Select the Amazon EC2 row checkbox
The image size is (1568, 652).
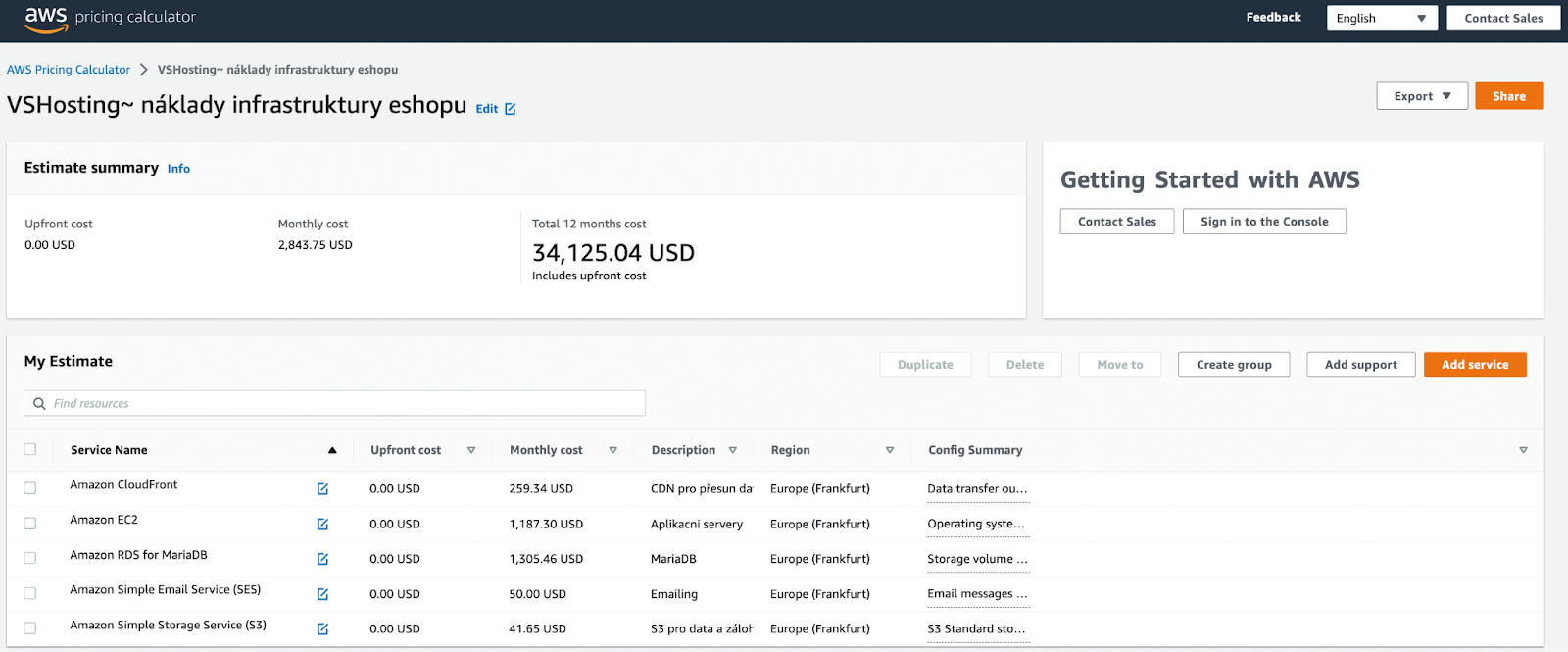pyautogui.click(x=29, y=524)
